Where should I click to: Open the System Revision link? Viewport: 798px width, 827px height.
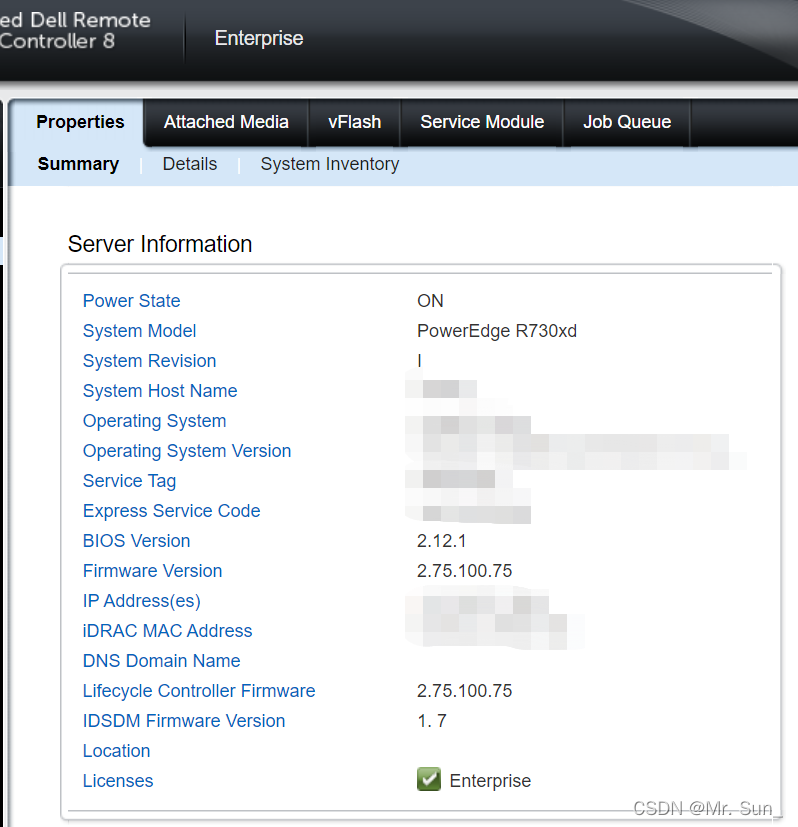pos(149,361)
